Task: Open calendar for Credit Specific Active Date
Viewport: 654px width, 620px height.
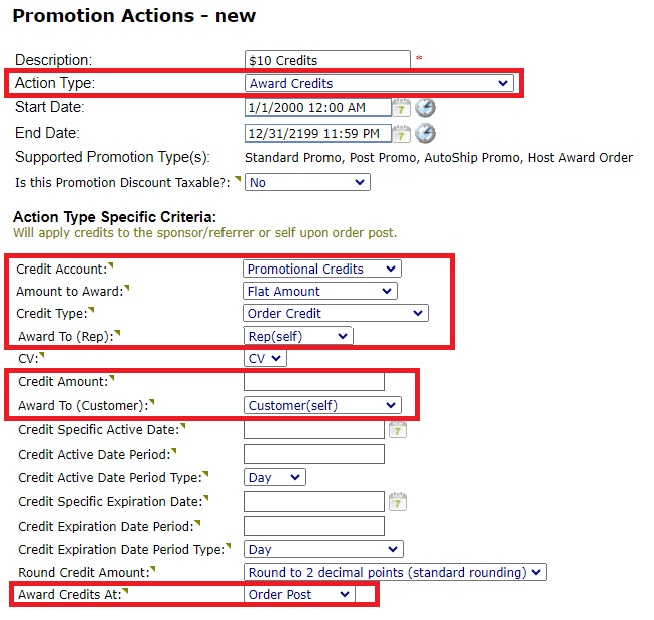Action: (x=397, y=430)
